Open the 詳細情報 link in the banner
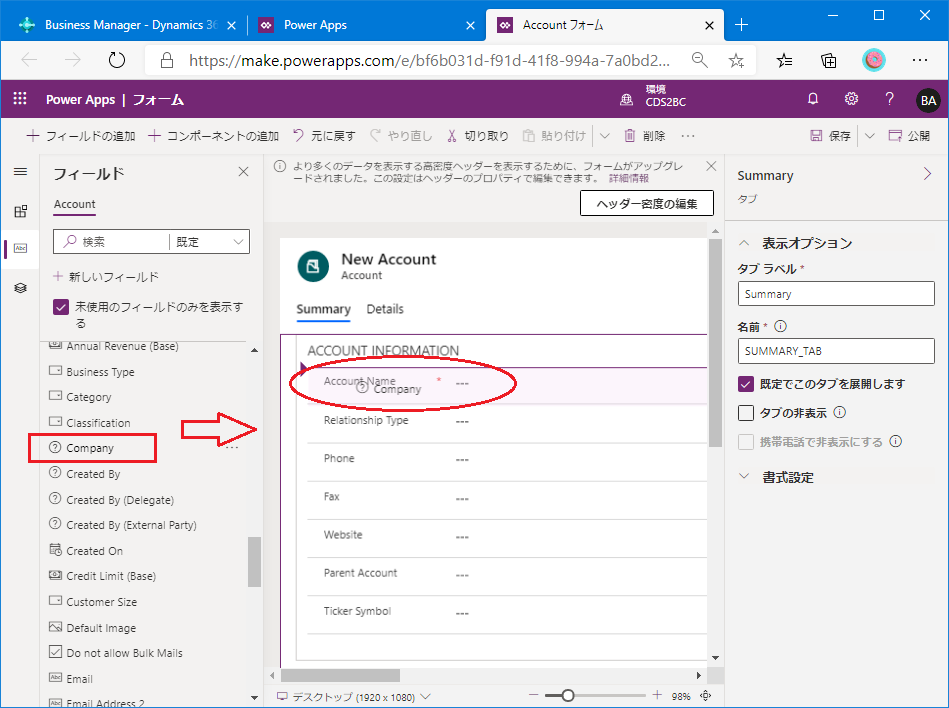 pyautogui.click(x=628, y=179)
